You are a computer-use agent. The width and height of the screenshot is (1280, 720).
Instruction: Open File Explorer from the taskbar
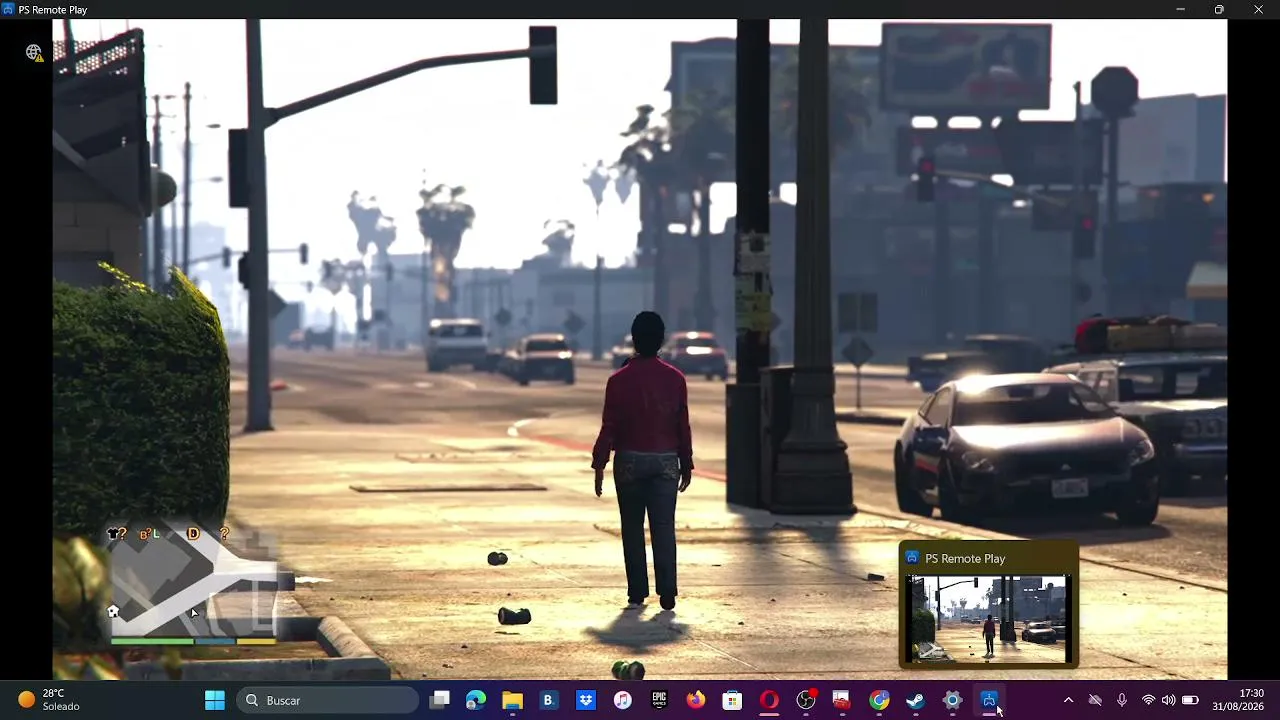click(x=512, y=700)
